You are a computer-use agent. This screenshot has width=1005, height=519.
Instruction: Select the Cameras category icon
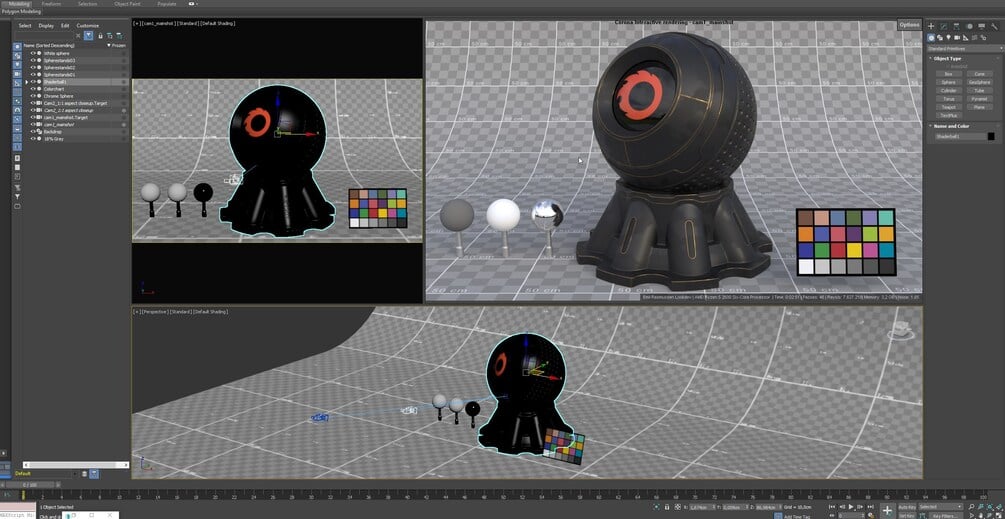957,38
